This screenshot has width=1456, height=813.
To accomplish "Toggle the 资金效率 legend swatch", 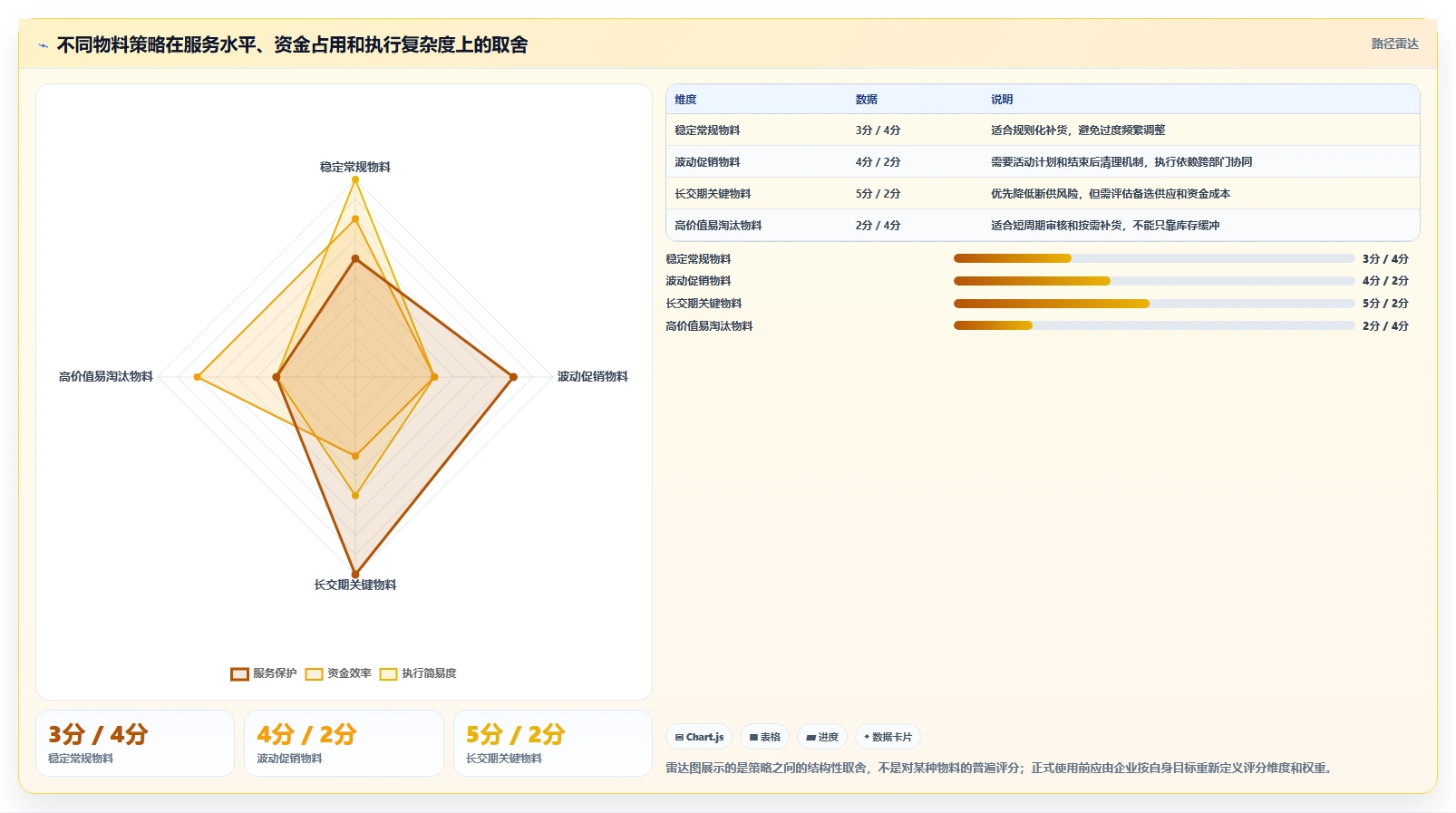I will [314, 673].
